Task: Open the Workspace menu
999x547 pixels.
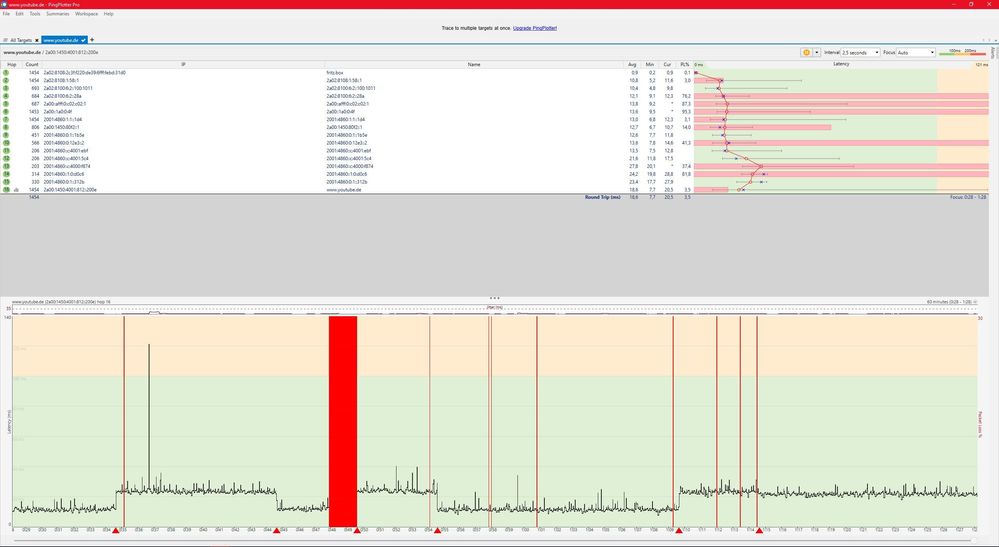Action: click(87, 13)
